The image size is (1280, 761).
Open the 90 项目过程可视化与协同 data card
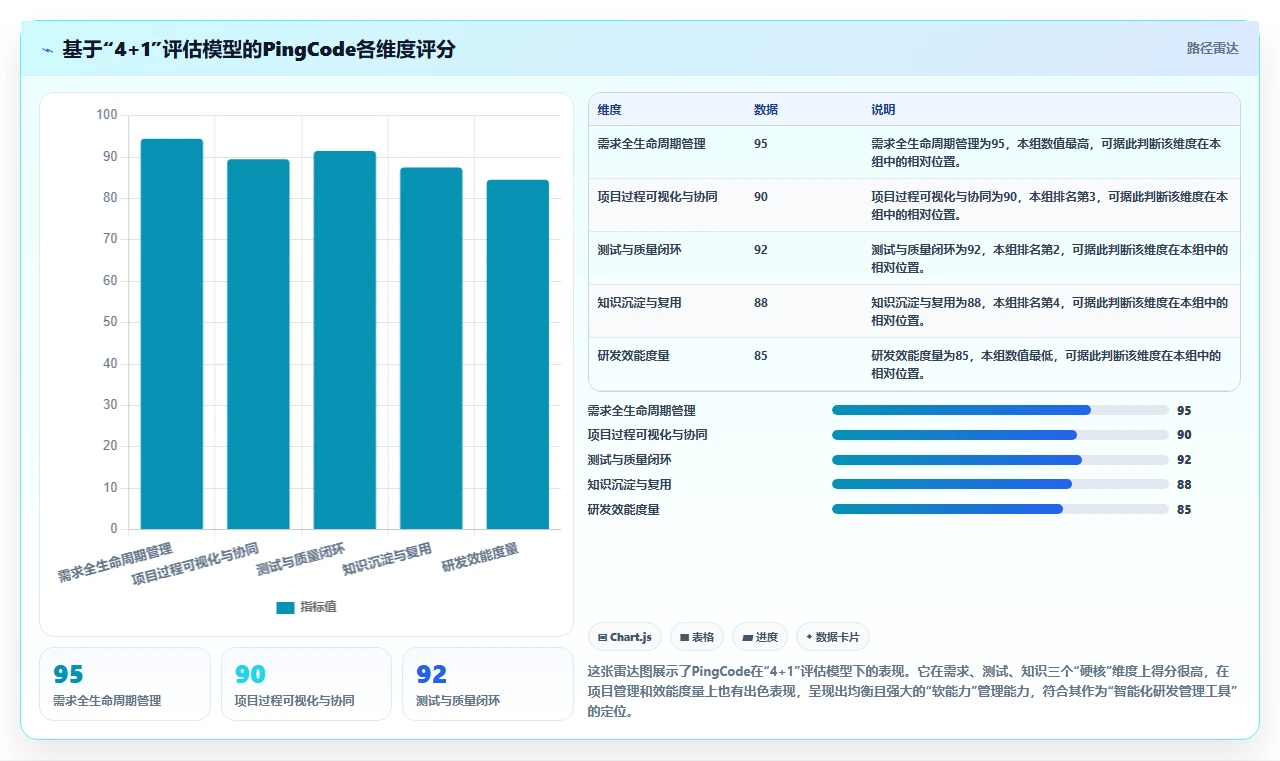point(306,684)
